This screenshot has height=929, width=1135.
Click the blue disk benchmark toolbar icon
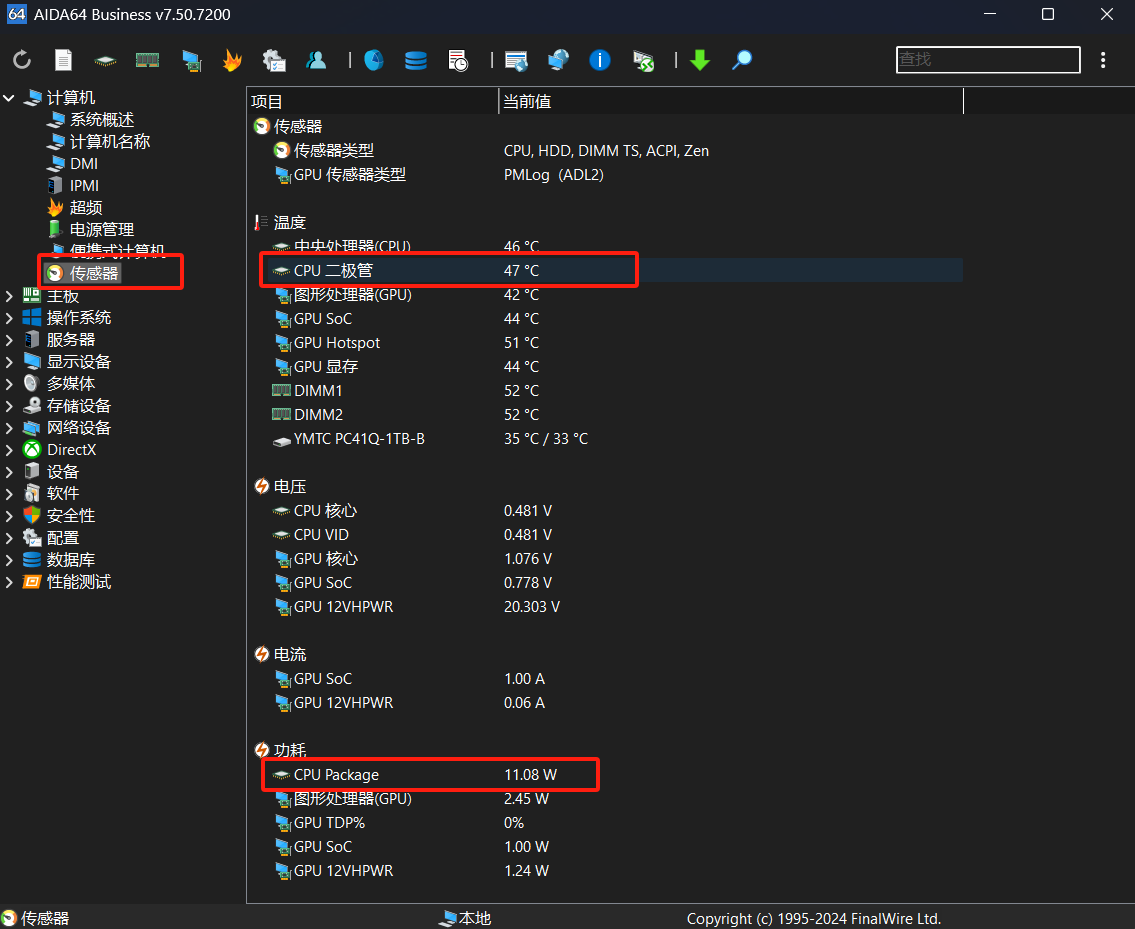tap(374, 60)
